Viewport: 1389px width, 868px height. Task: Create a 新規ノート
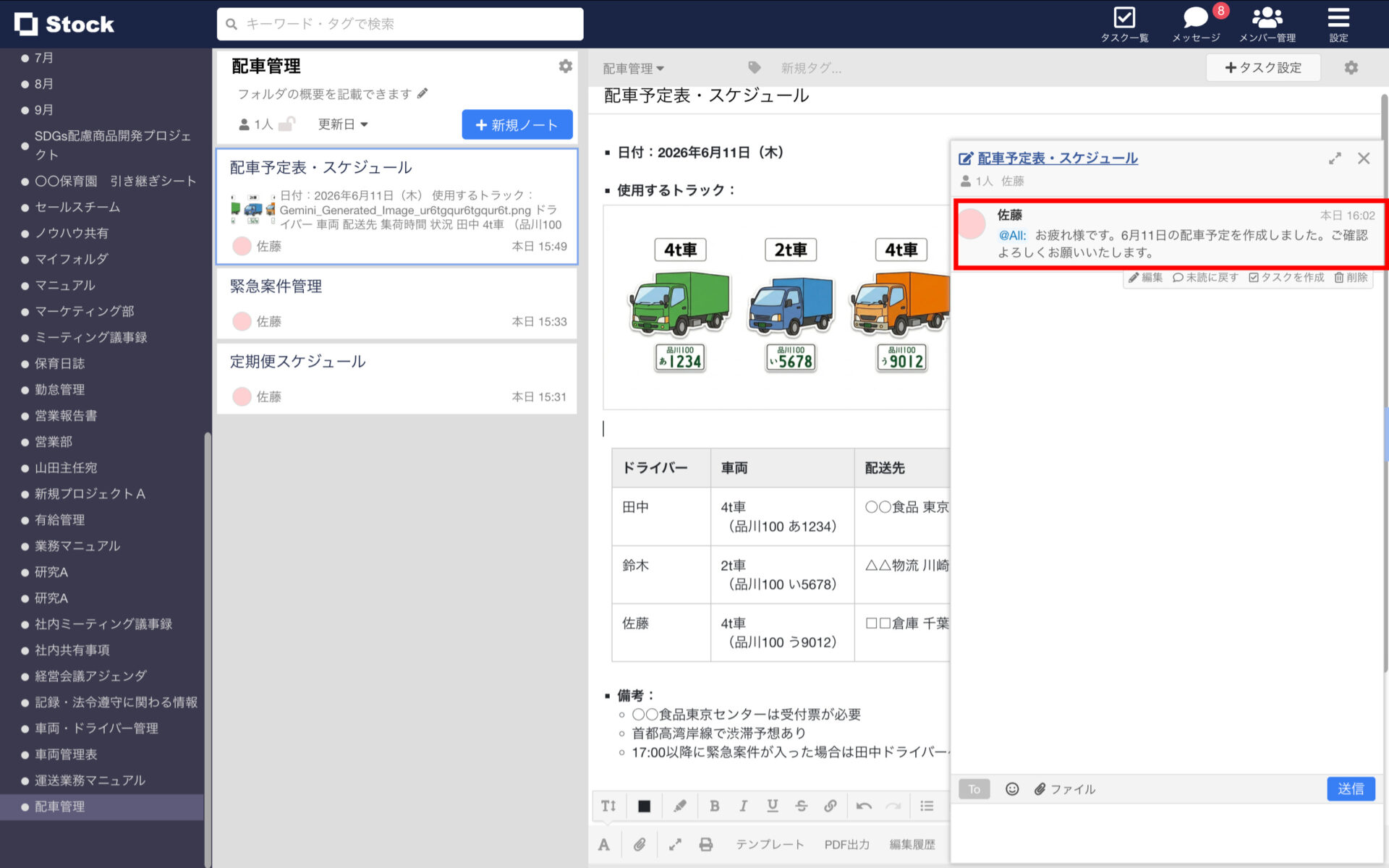pyautogui.click(x=517, y=124)
